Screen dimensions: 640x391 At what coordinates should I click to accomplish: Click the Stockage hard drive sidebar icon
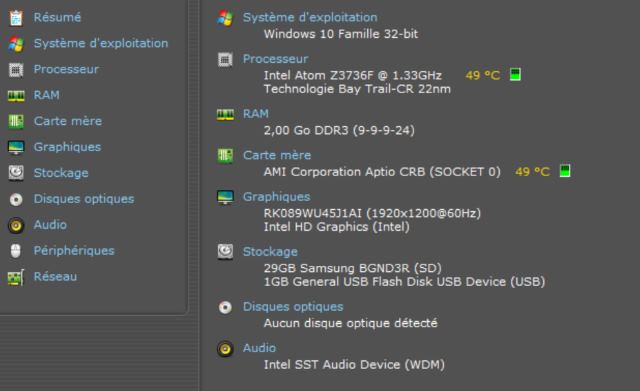click(16, 173)
